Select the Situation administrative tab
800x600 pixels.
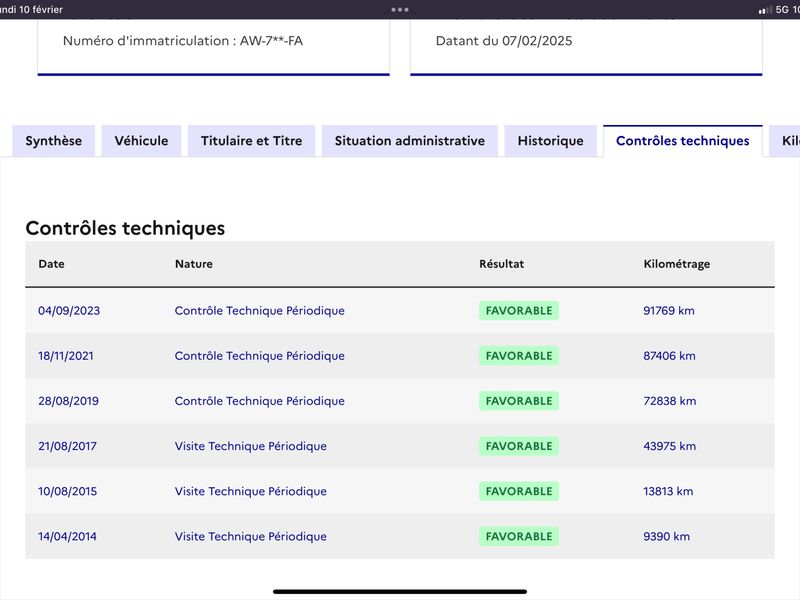point(410,141)
